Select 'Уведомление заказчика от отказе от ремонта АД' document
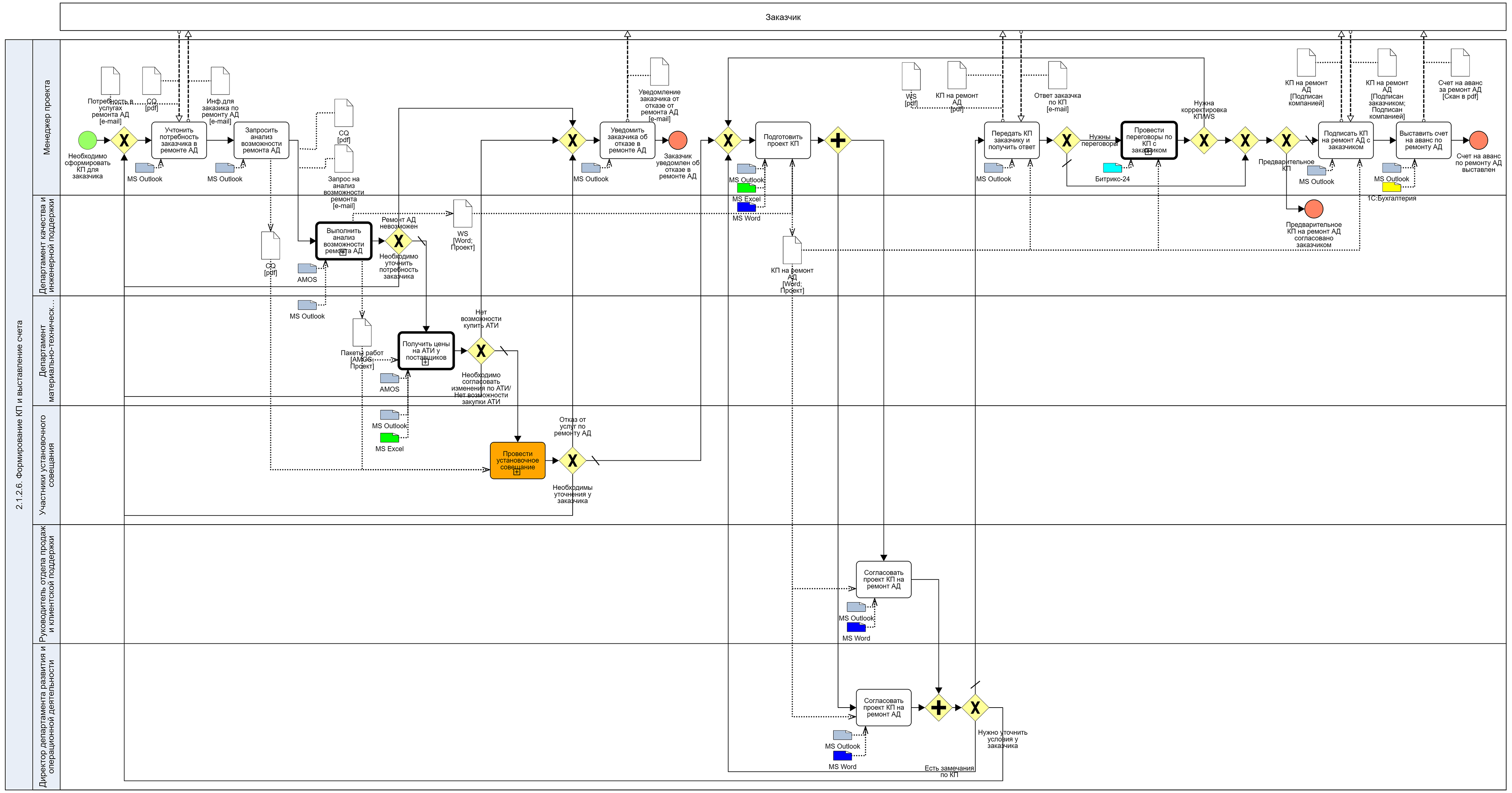Image resolution: width=1512 pixels, height=793 pixels. (x=659, y=71)
